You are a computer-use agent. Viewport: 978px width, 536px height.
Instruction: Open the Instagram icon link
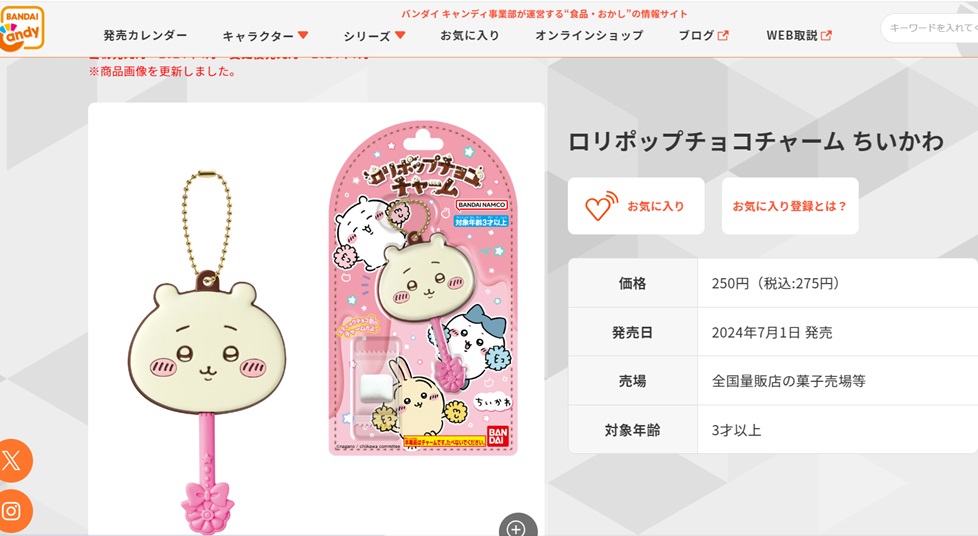14,511
